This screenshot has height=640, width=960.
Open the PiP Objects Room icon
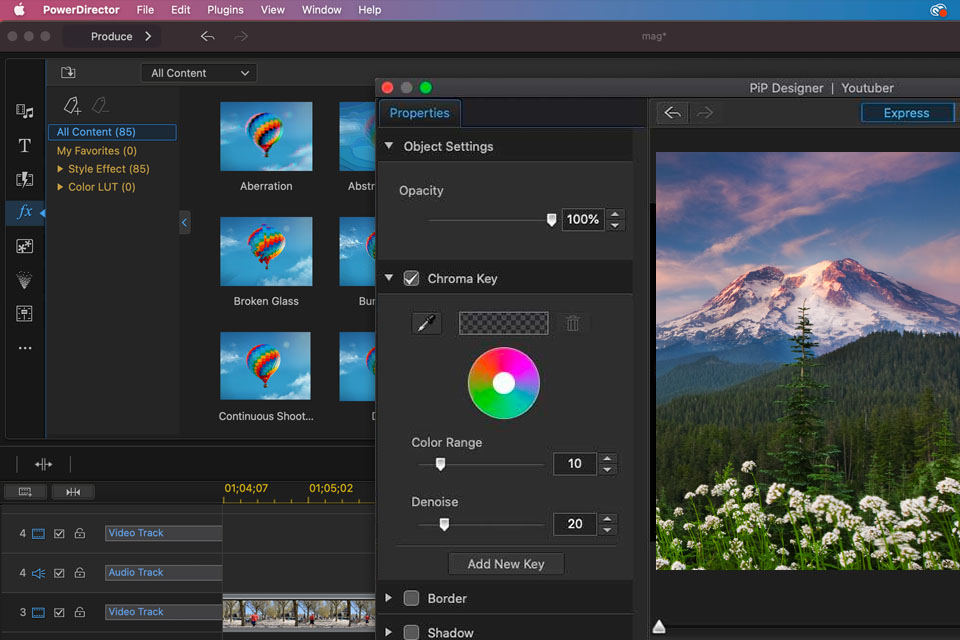(24, 246)
